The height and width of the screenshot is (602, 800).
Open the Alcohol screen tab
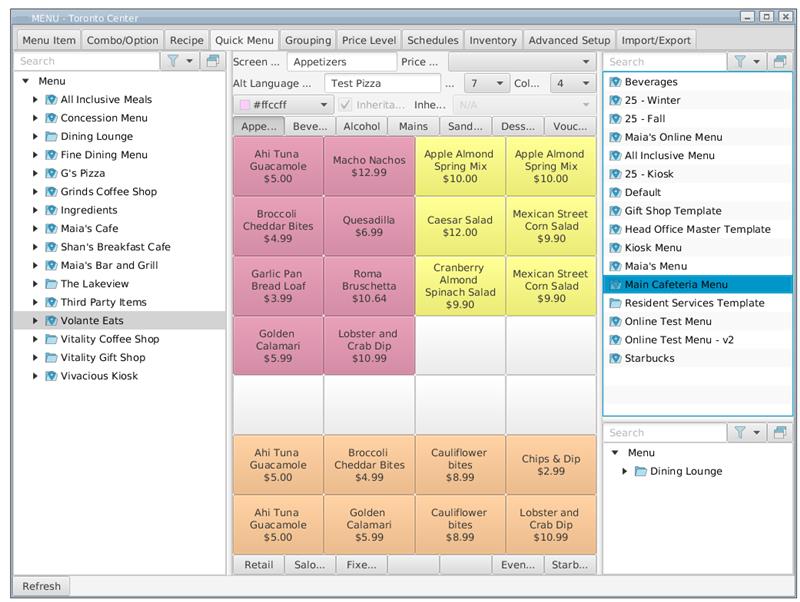361,126
